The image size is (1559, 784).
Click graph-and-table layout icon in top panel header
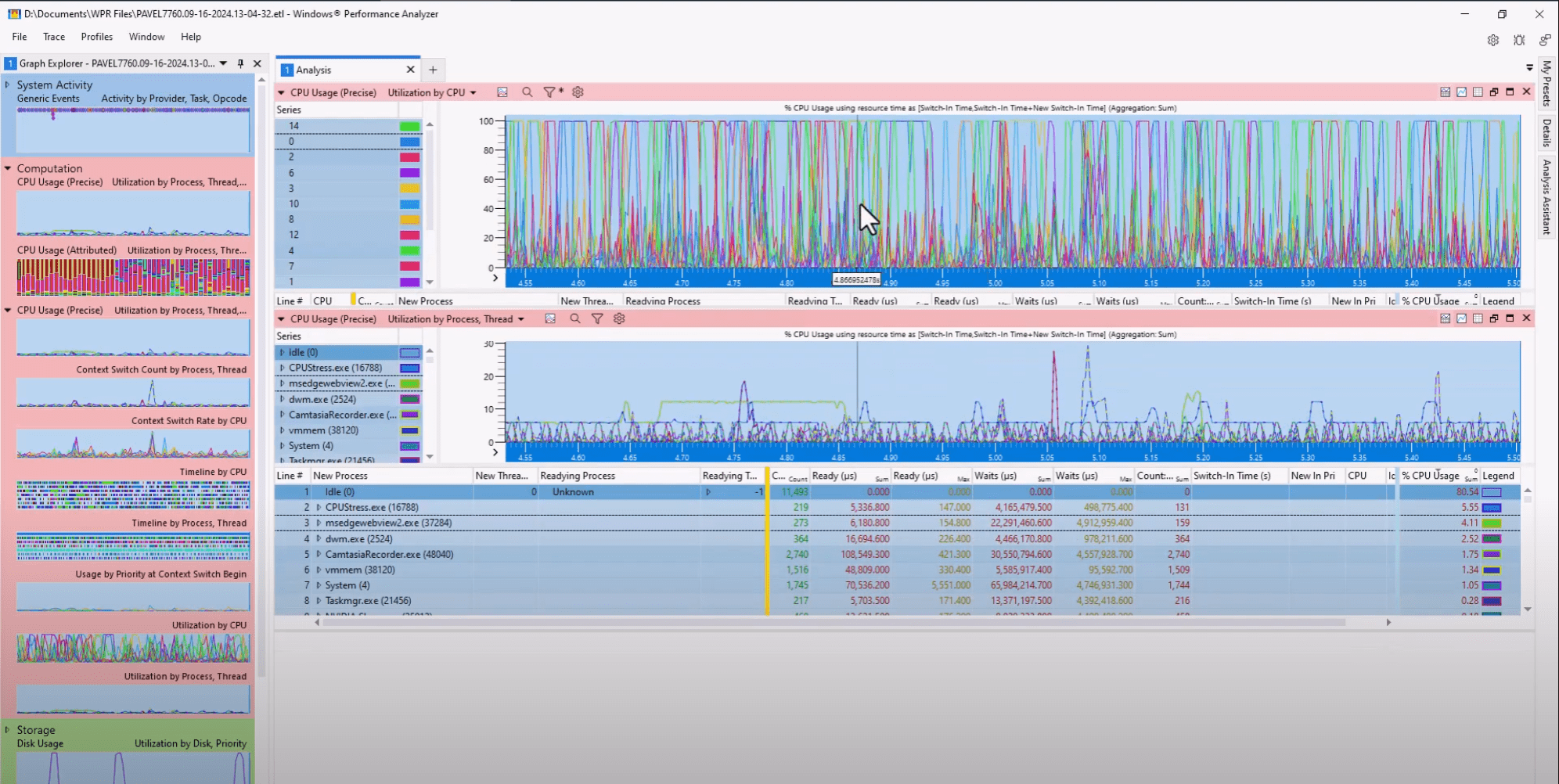click(x=1445, y=92)
